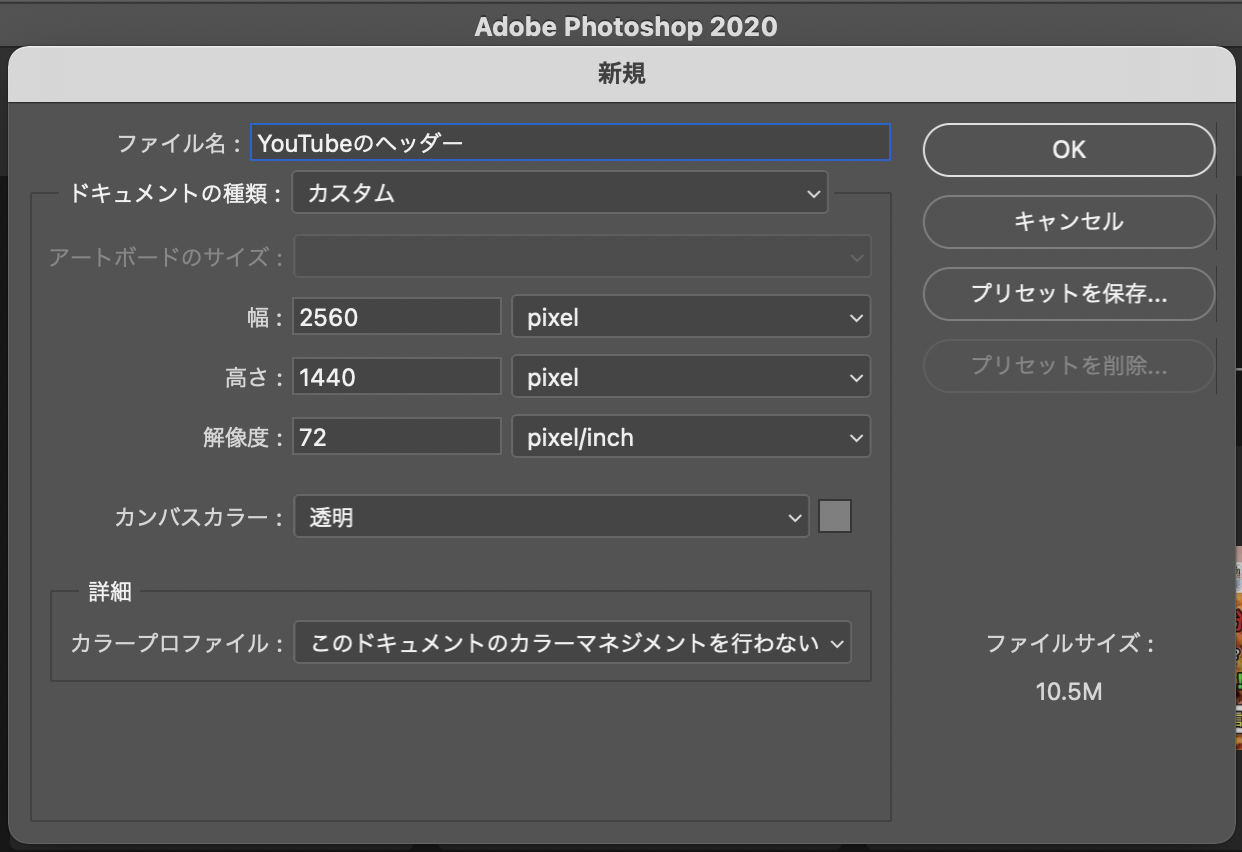Click the OK button to create document
Screen dimensions: 1242x852
tap(1068, 149)
